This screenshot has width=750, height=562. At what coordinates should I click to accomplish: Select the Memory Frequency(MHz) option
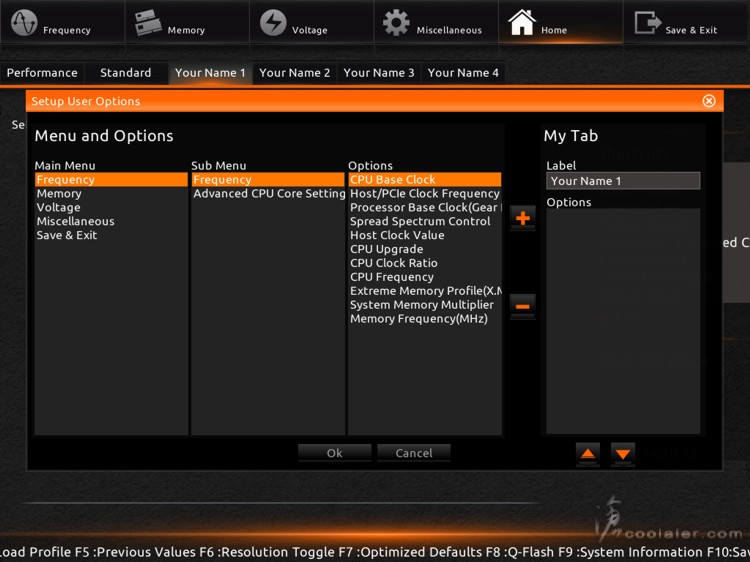coord(425,319)
